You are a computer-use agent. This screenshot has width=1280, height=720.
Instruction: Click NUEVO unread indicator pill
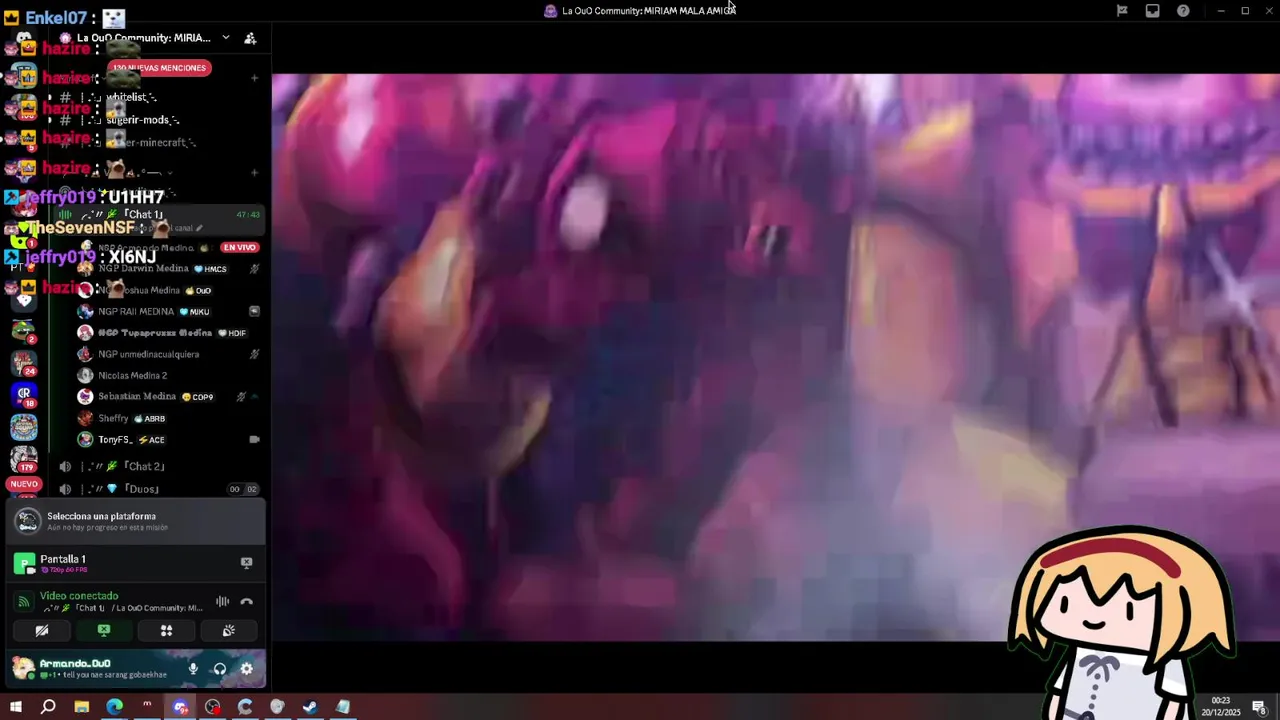[24, 484]
